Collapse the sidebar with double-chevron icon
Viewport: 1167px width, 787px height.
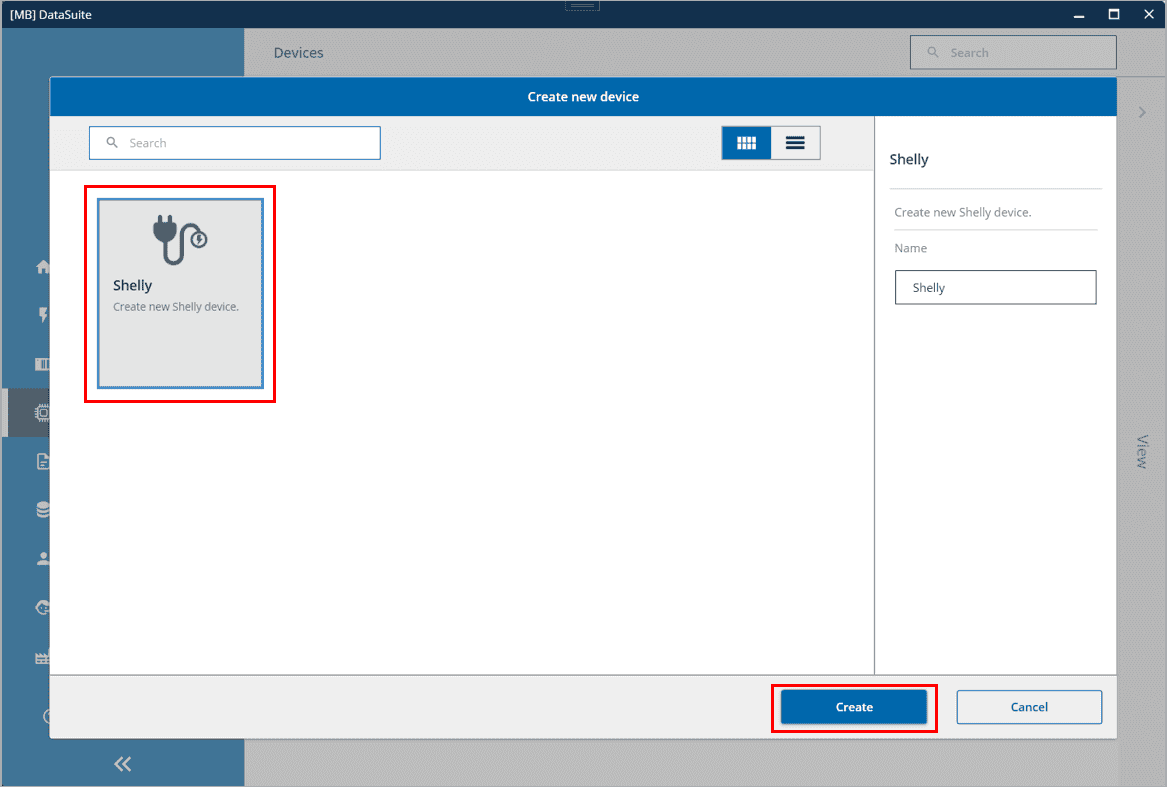click(123, 763)
